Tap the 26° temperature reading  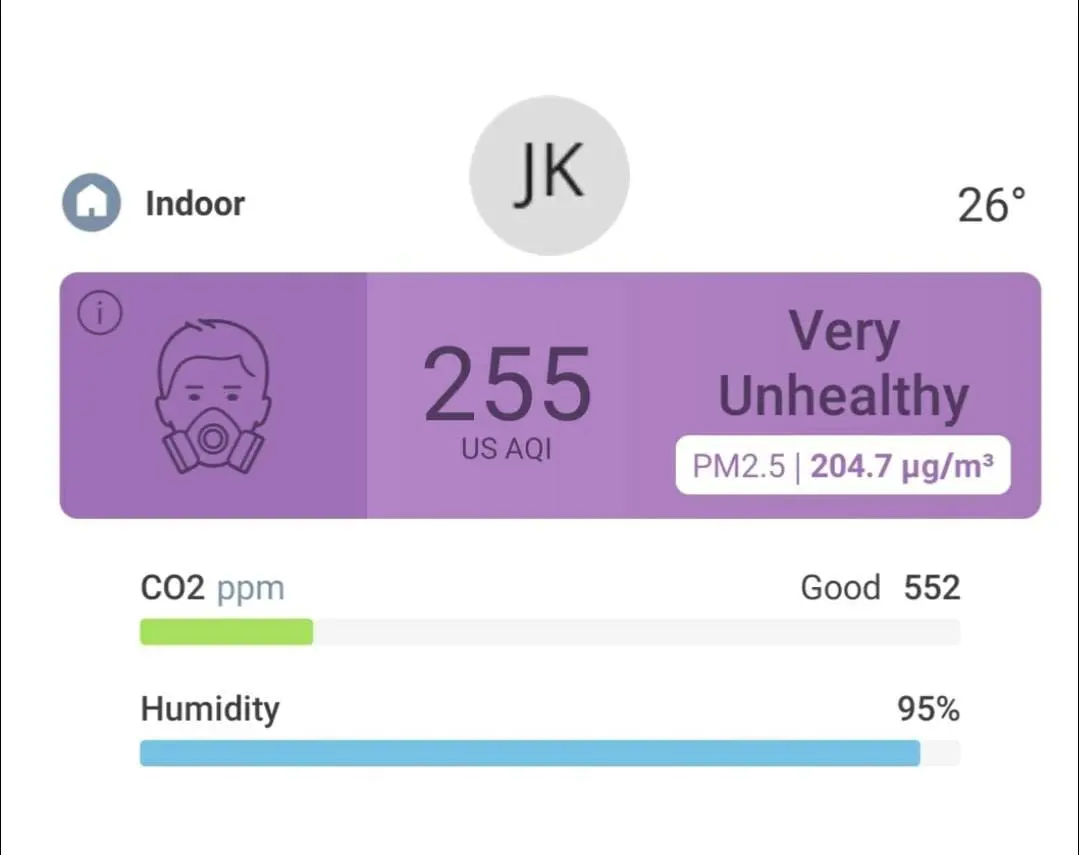pyautogui.click(x=991, y=205)
